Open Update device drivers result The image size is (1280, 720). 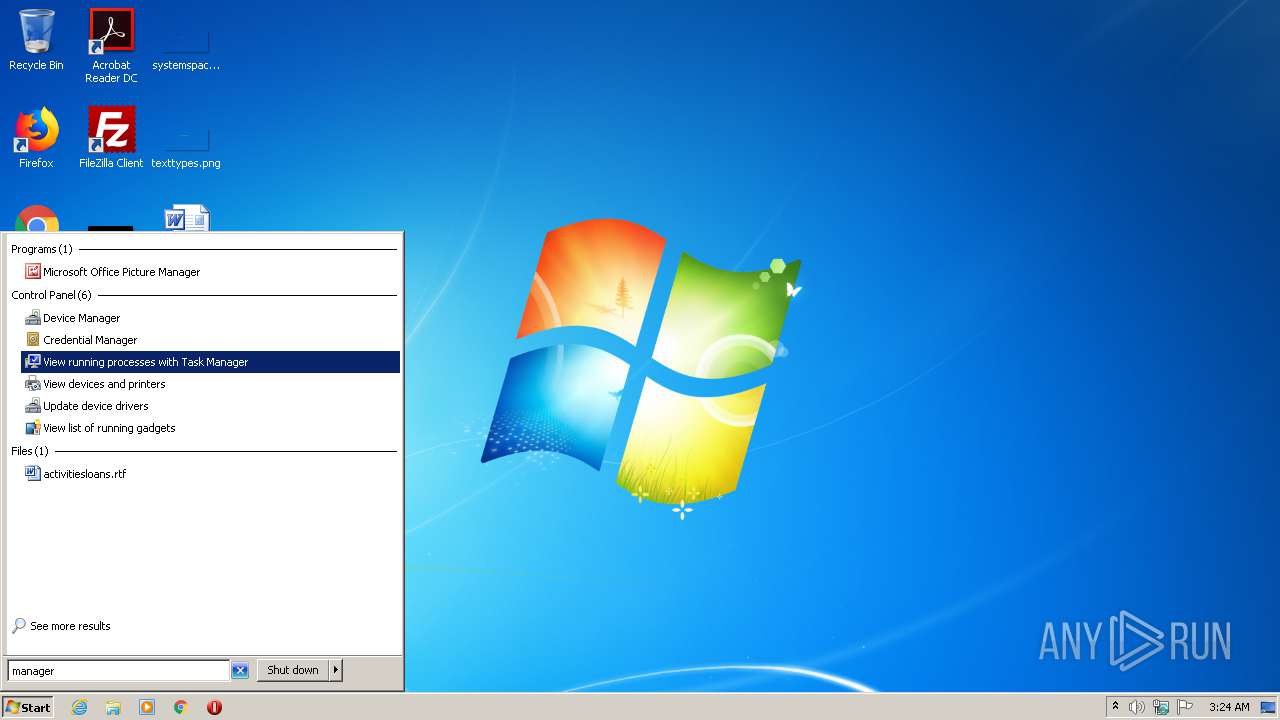click(x=211, y=406)
